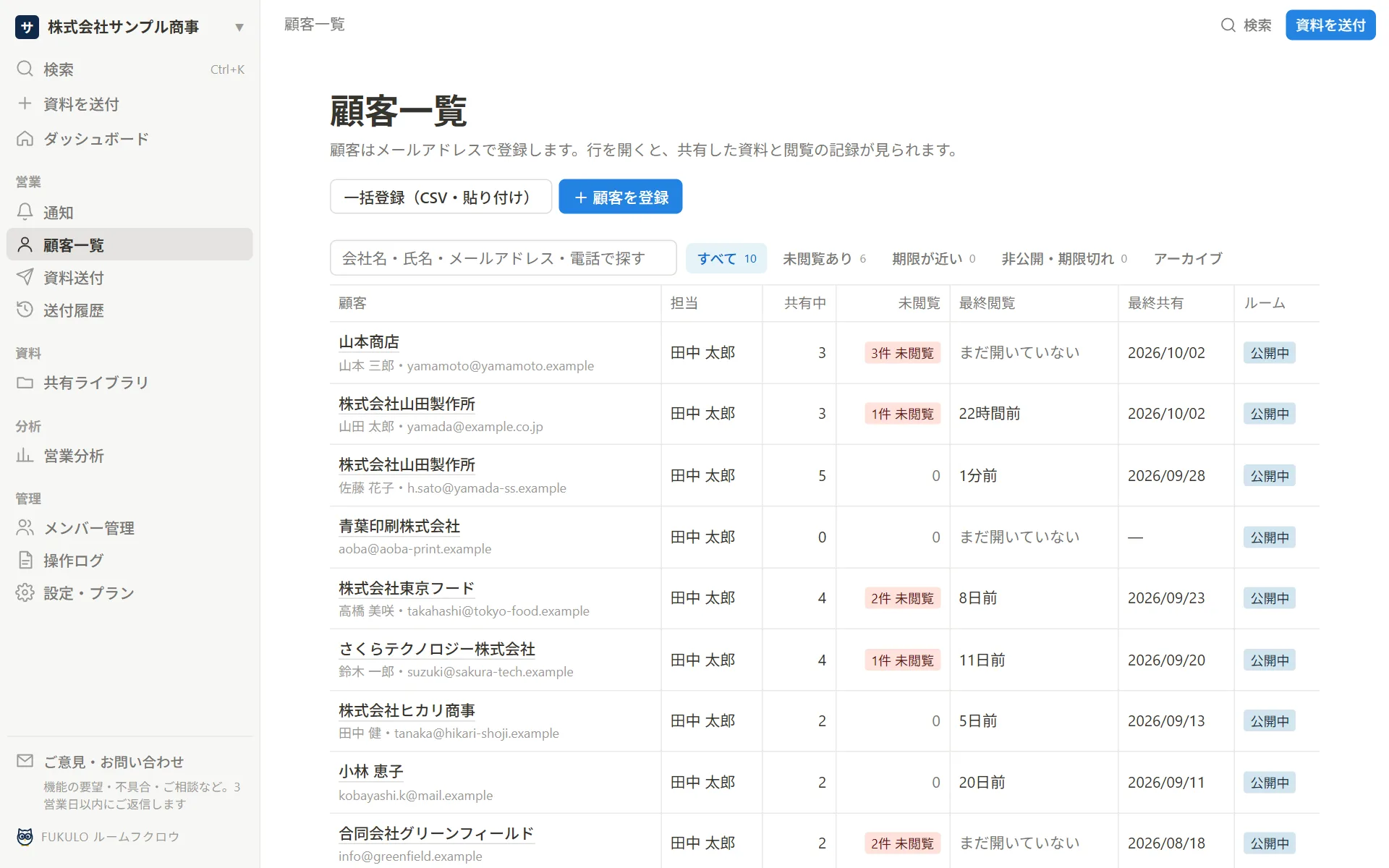
Task: Click the blue 資料を送付 button at top right
Action: [x=1330, y=25]
